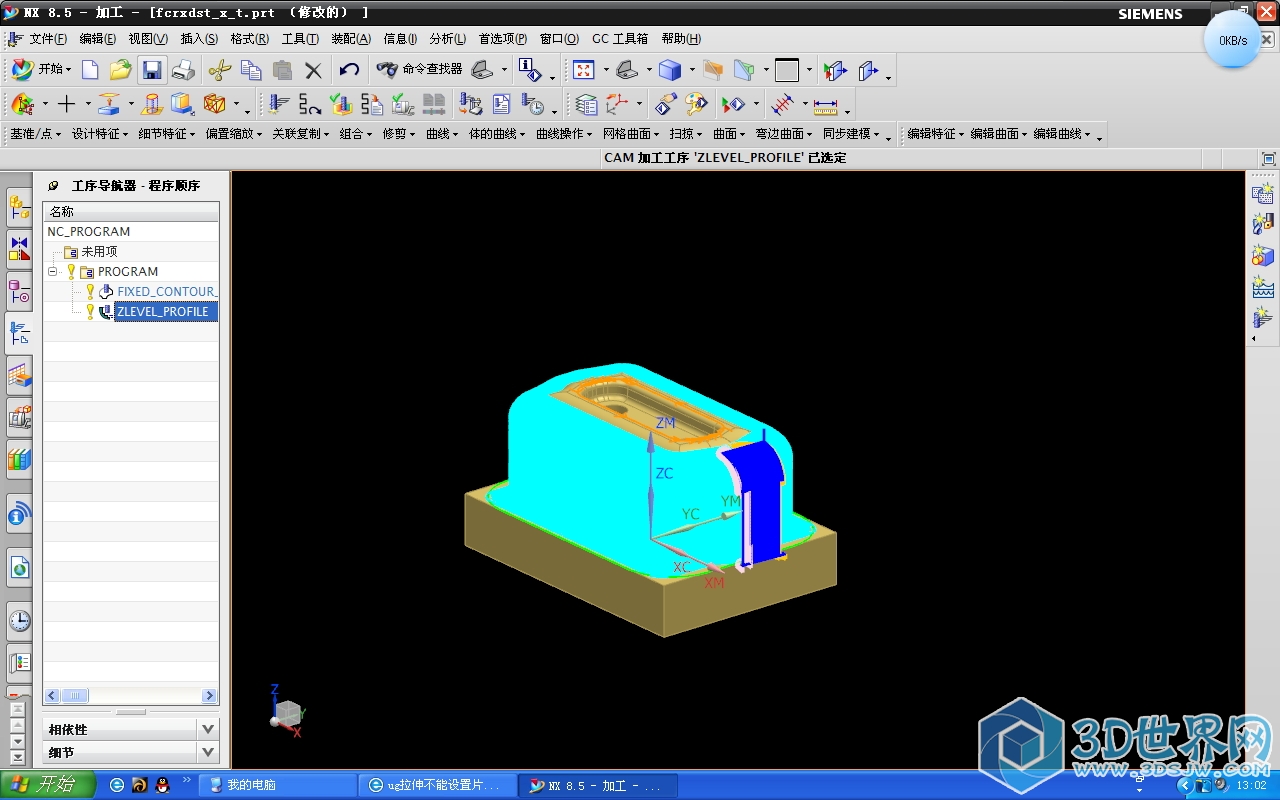Click the shop documentation icon
The width and height of the screenshot is (1280, 800).
(502, 104)
